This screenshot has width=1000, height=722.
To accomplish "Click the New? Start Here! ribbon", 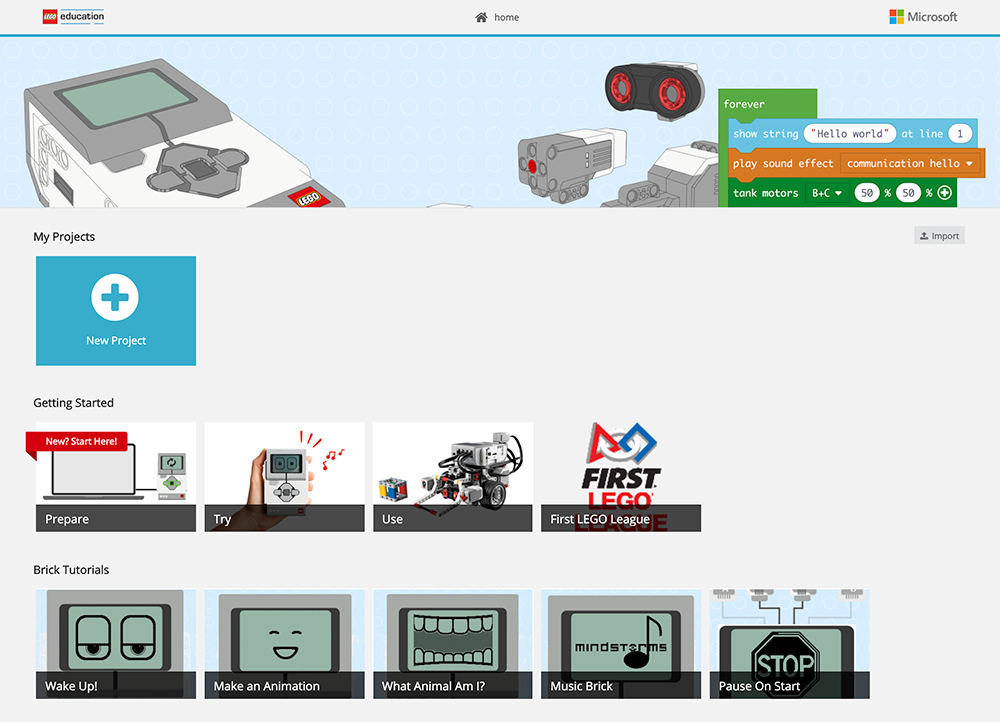I will tap(77, 441).
